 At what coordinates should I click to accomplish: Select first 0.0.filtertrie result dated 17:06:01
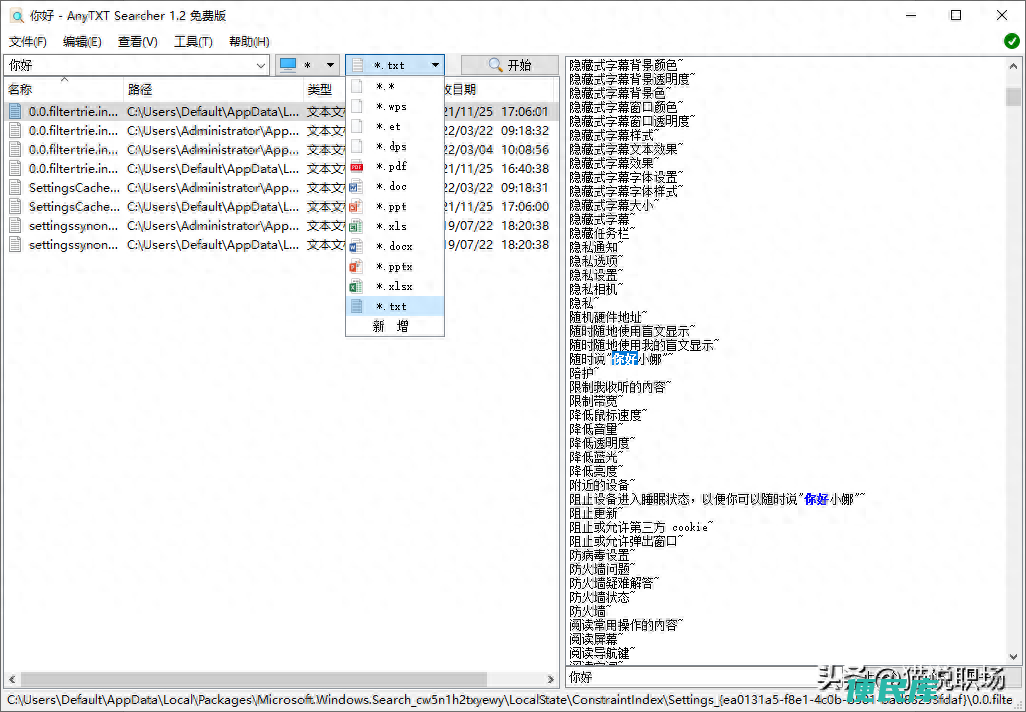281,111
